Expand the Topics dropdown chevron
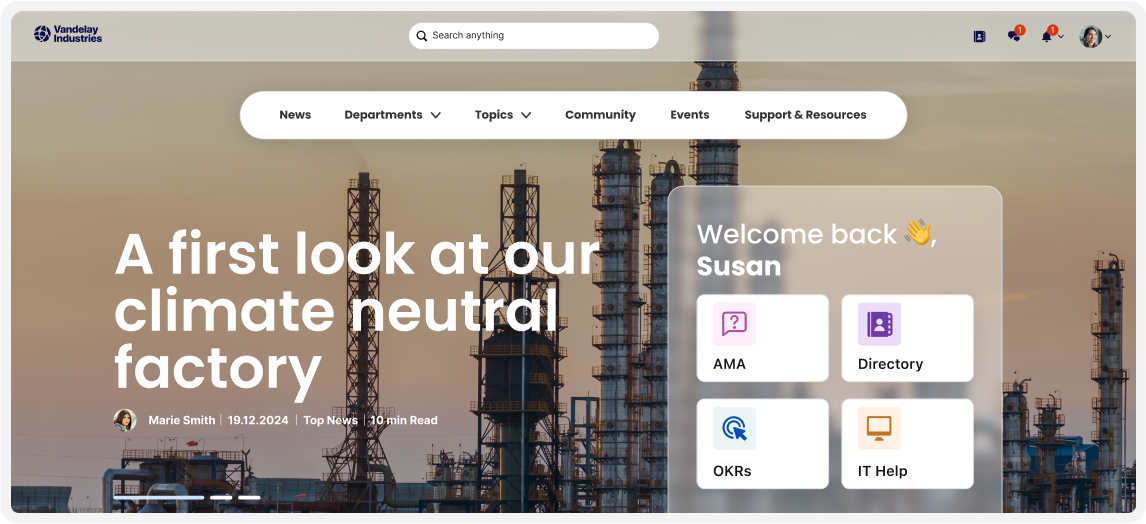 pyautogui.click(x=525, y=115)
